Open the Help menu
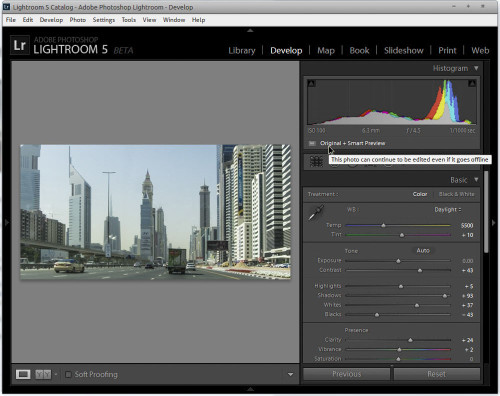Image resolution: width=500 pixels, height=396 pixels. click(198, 20)
